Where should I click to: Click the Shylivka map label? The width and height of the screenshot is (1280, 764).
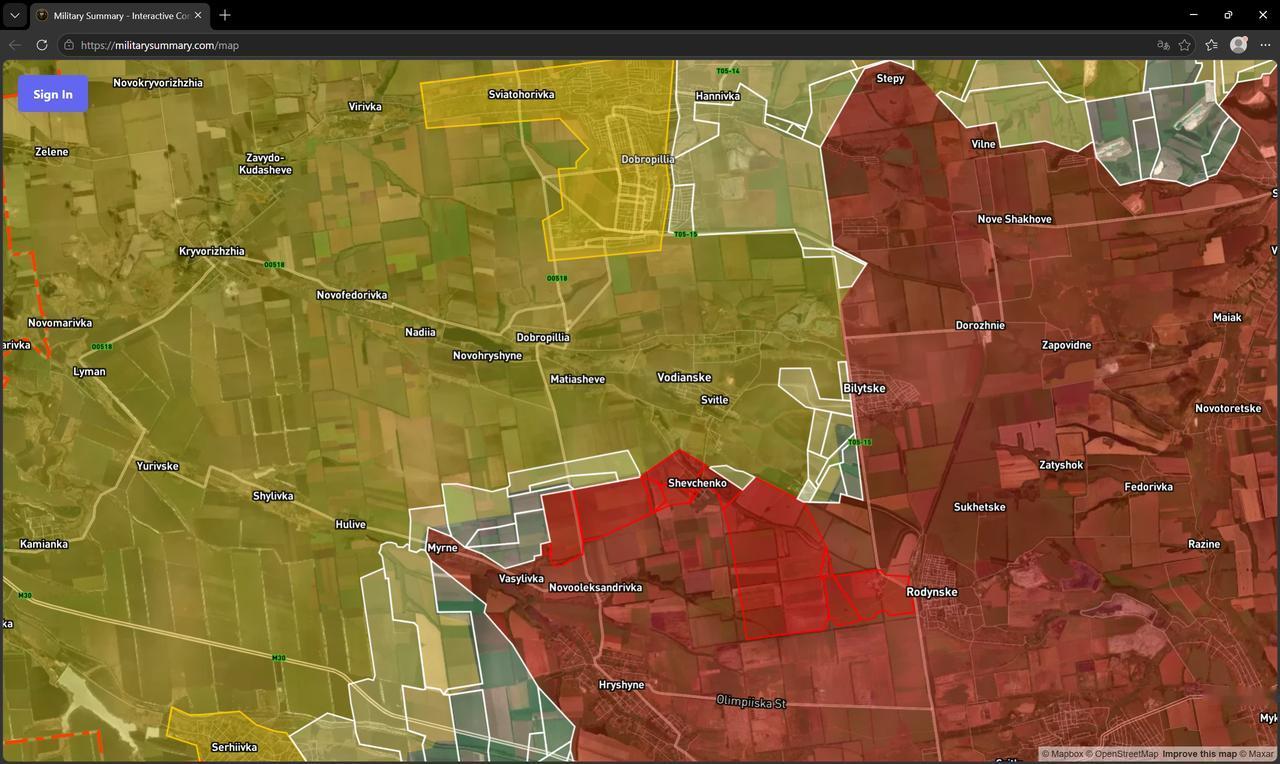tap(273, 496)
